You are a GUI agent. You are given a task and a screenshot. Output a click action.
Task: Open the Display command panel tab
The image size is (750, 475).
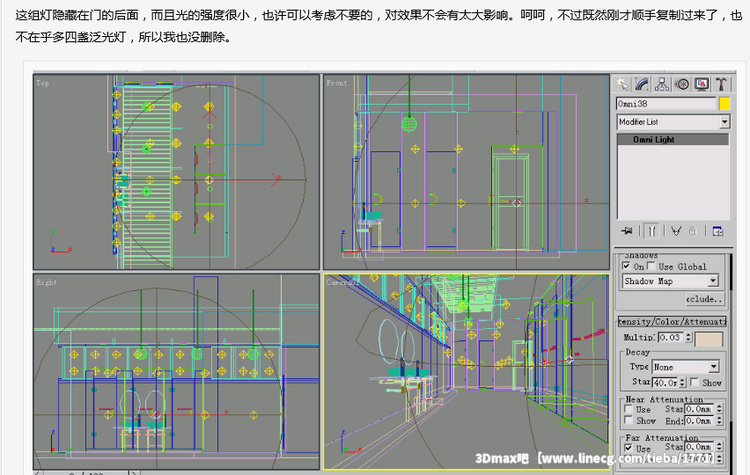point(702,85)
